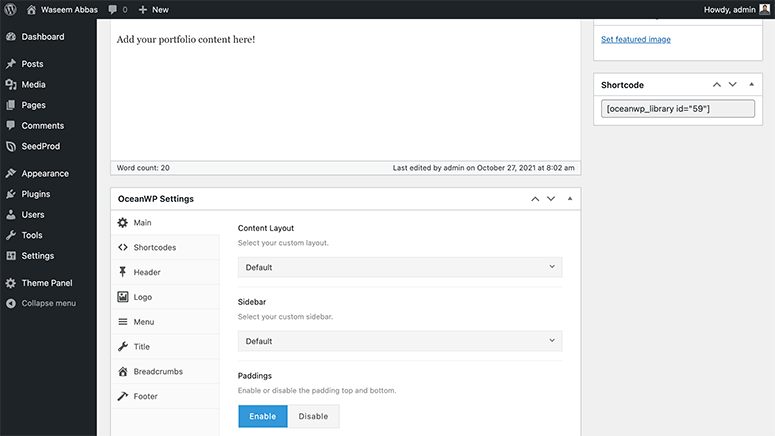The image size is (775, 436).
Task: Open the comments bubble icon in admin bar
Action: (113, 9)
